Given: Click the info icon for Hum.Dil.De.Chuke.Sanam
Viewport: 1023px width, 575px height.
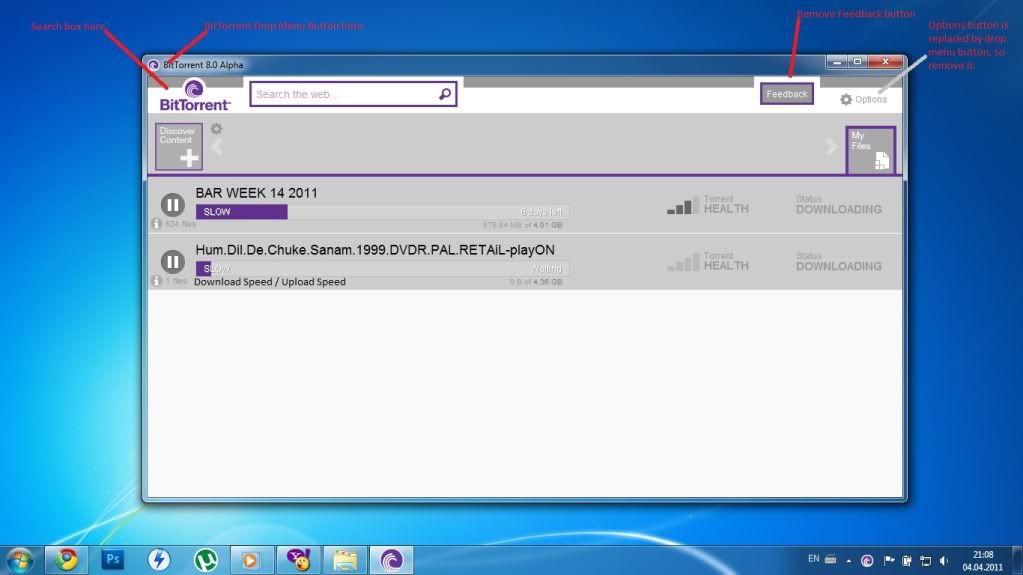Looking at the screenshot, I should coord(156,281).
